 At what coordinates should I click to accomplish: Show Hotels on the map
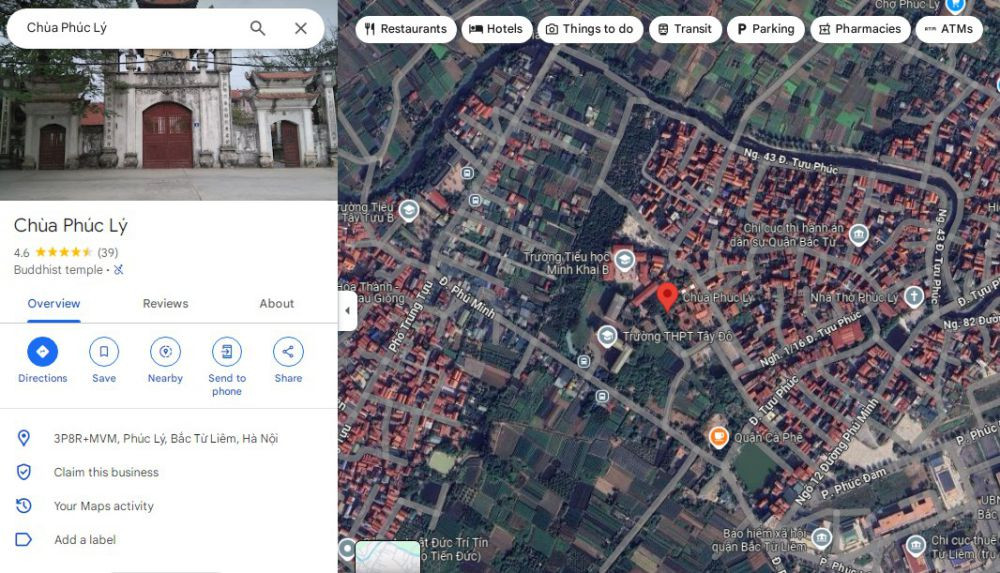[x=496, y=29]
